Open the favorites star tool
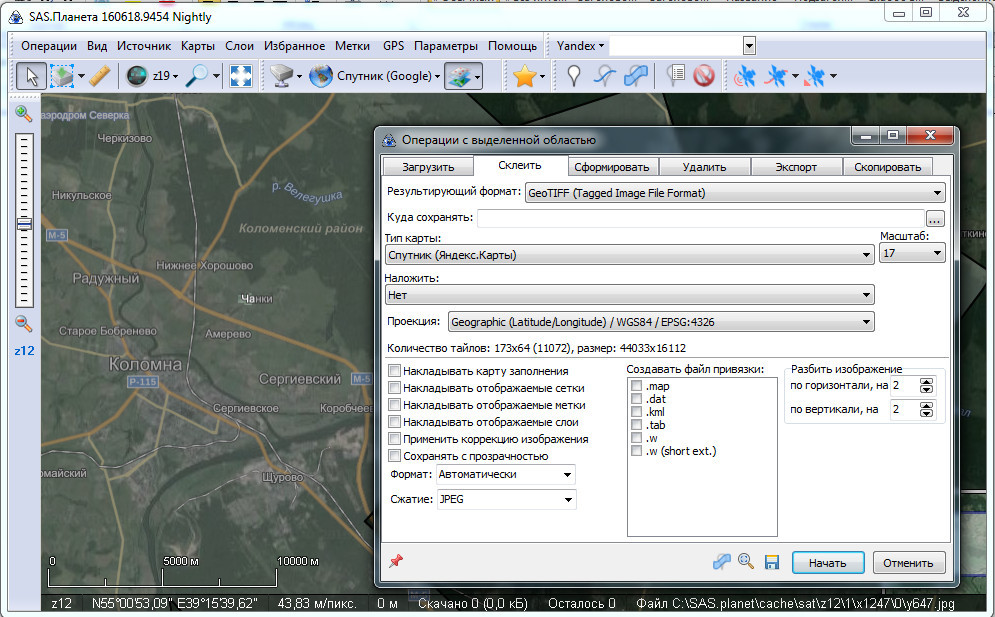This screenshot has height=617, width=995. coord(527,75)
